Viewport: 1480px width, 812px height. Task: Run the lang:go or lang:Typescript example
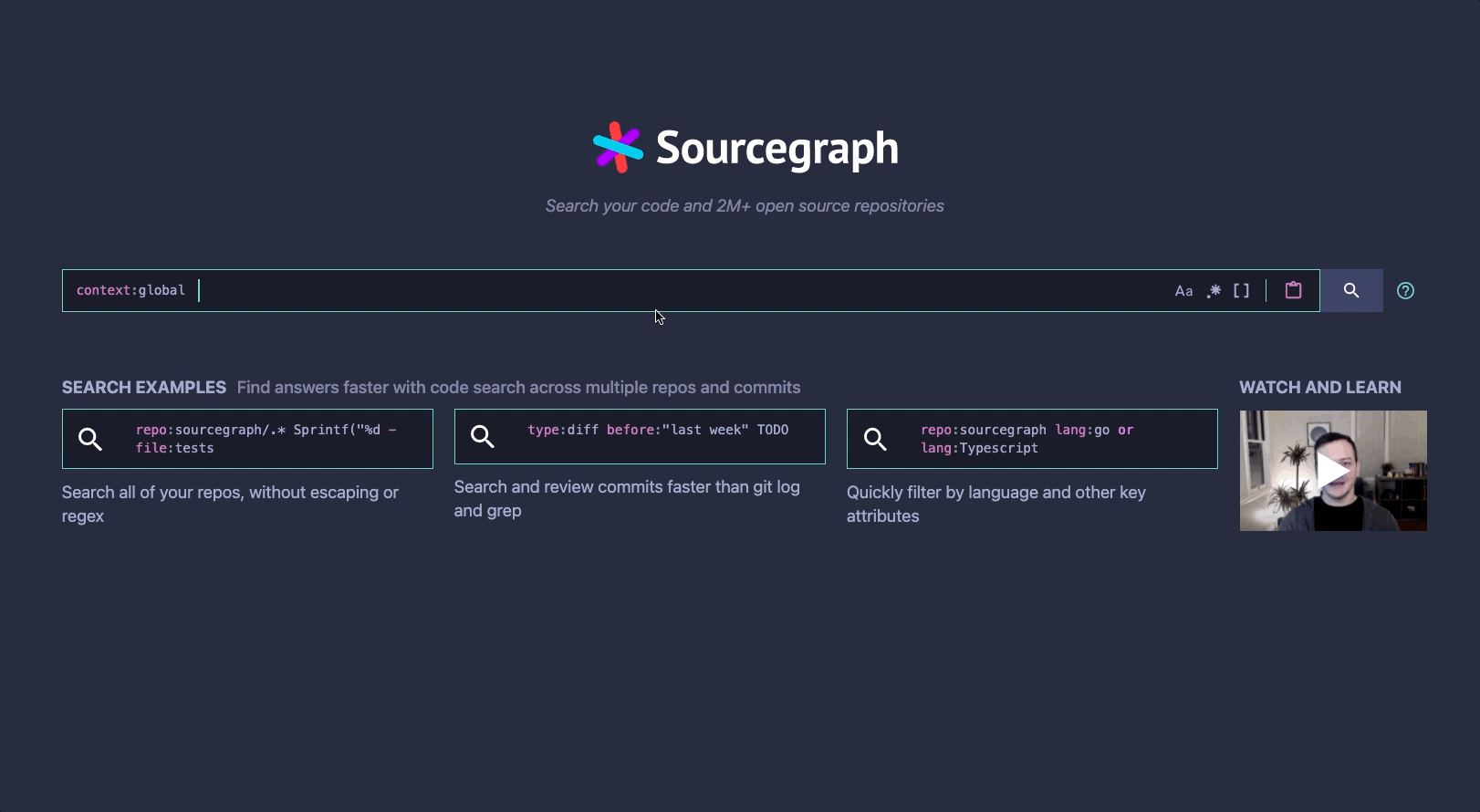(x=1032, y=439)
